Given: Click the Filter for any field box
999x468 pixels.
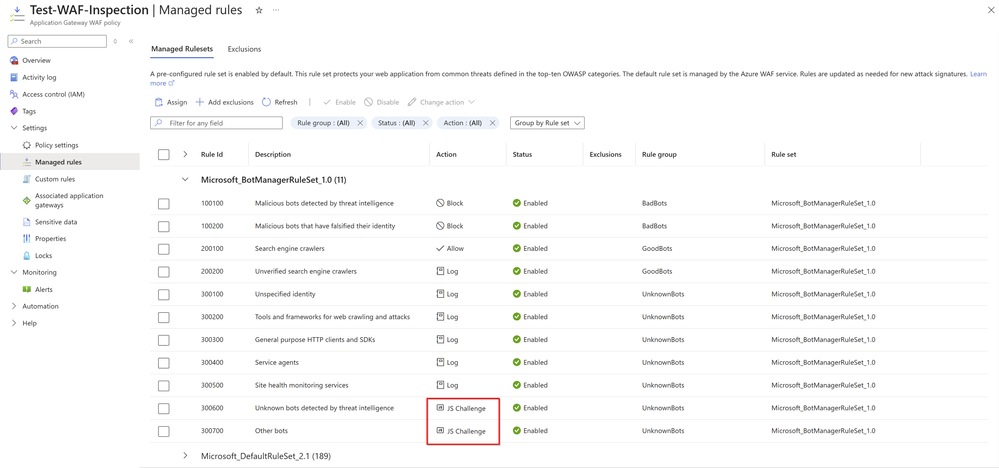Looking at the screenshot, I should 217,123.
